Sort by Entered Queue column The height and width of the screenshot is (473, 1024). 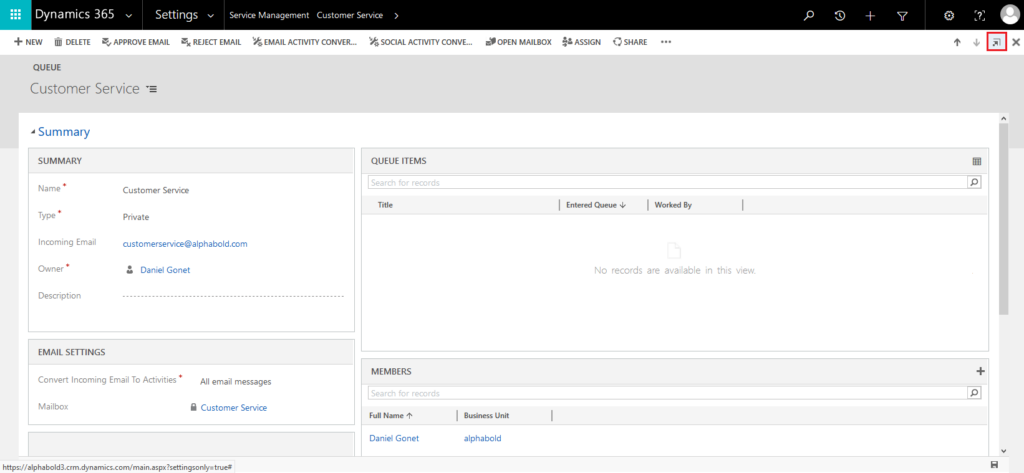(x=596, y=205)
